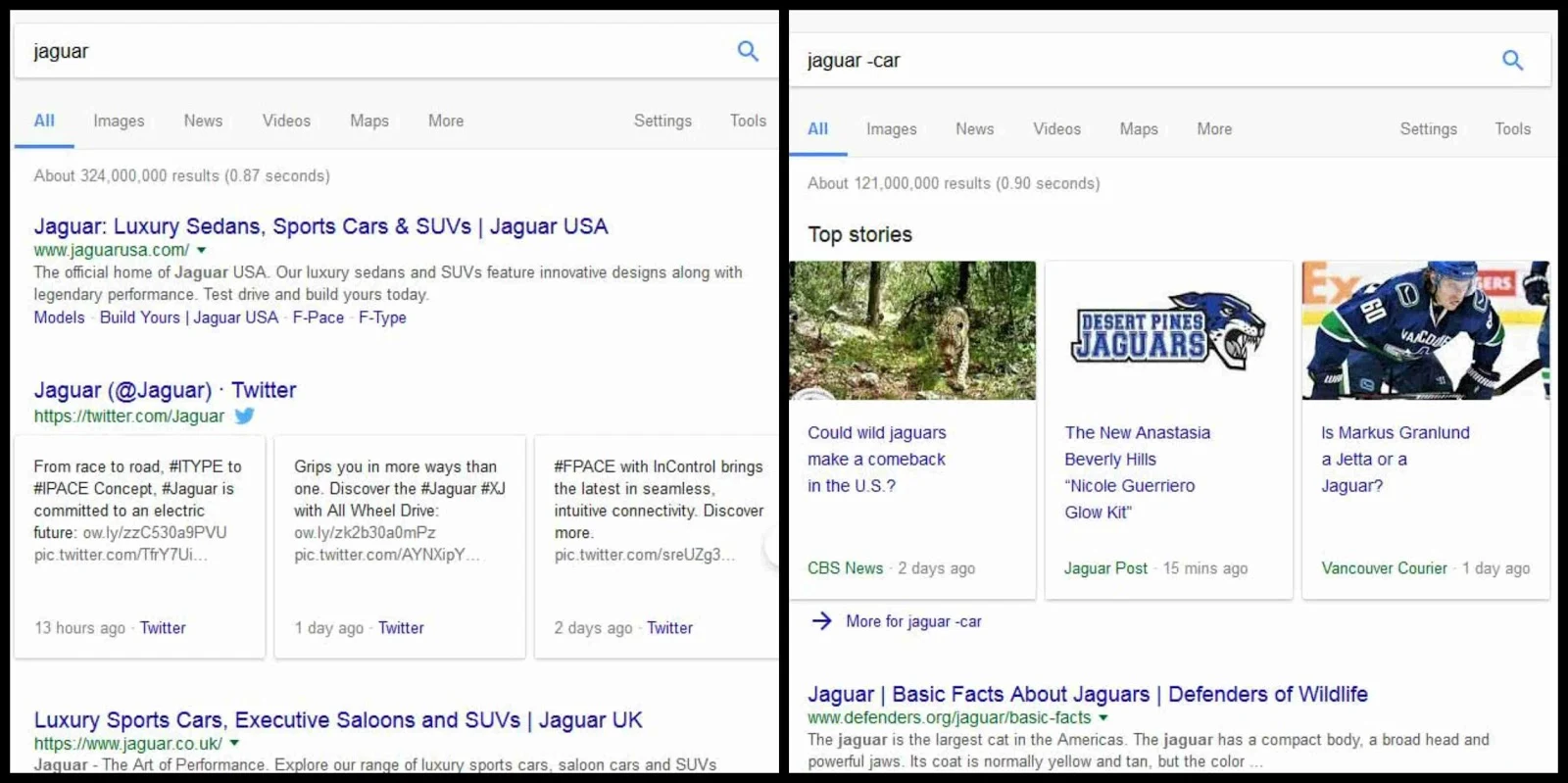The image size is (1568, 783).
Task: Click Twitter bird icon beside twitter.com/Jaguar
Action: [245, 416]
